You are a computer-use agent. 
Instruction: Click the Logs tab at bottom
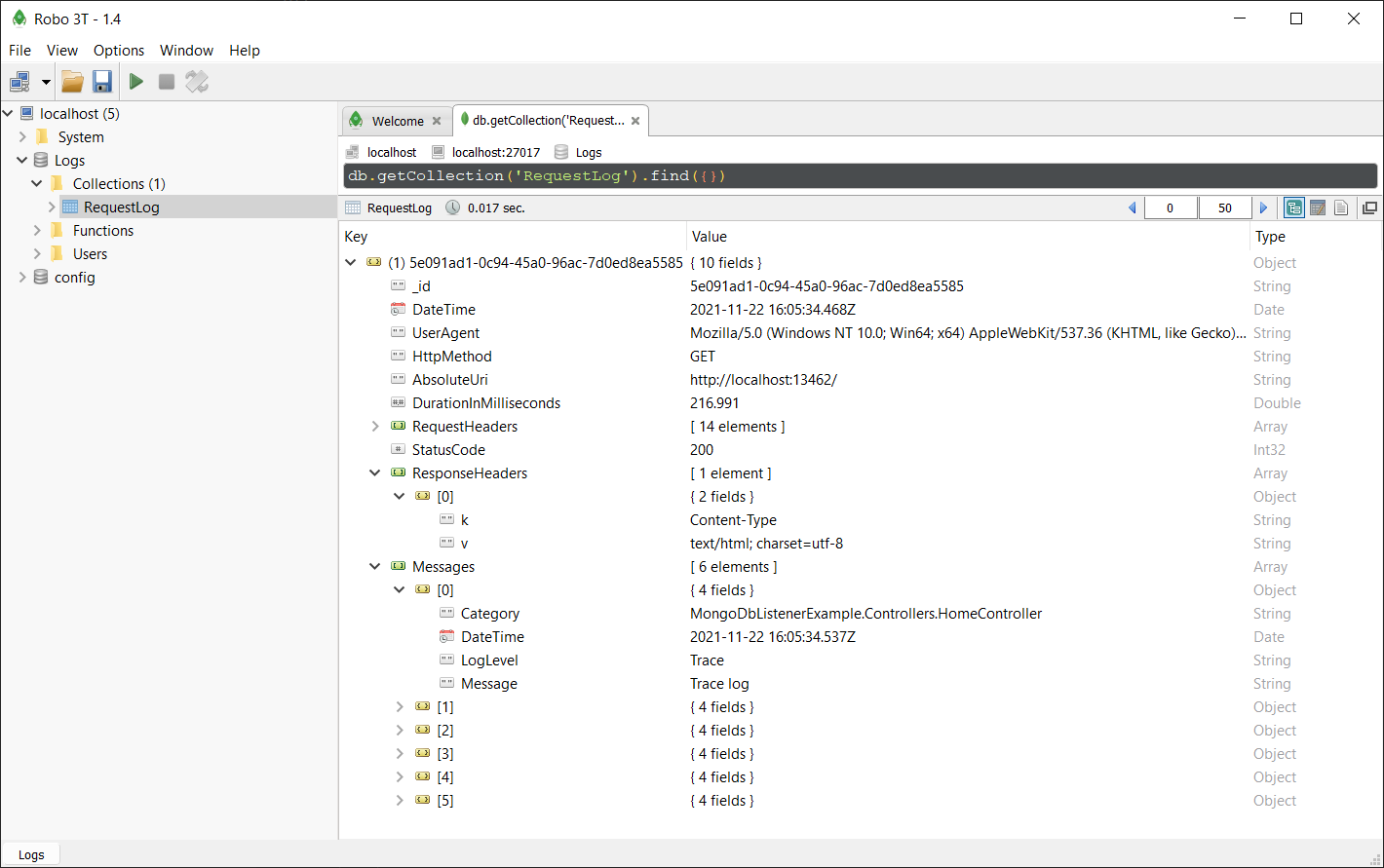[31, 854]
